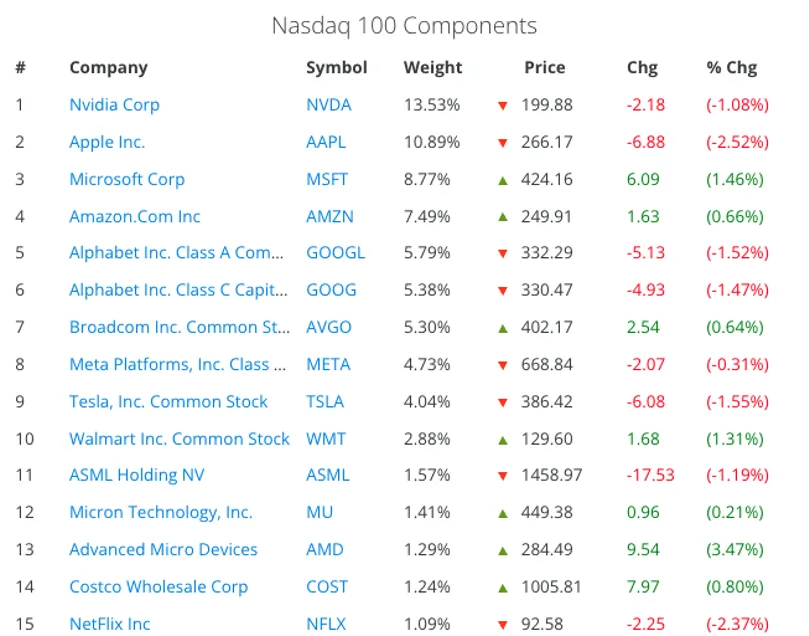Screen dimensions: 809x636
Task: Open the Nvidia Corp company link
Action: [114, 105]
